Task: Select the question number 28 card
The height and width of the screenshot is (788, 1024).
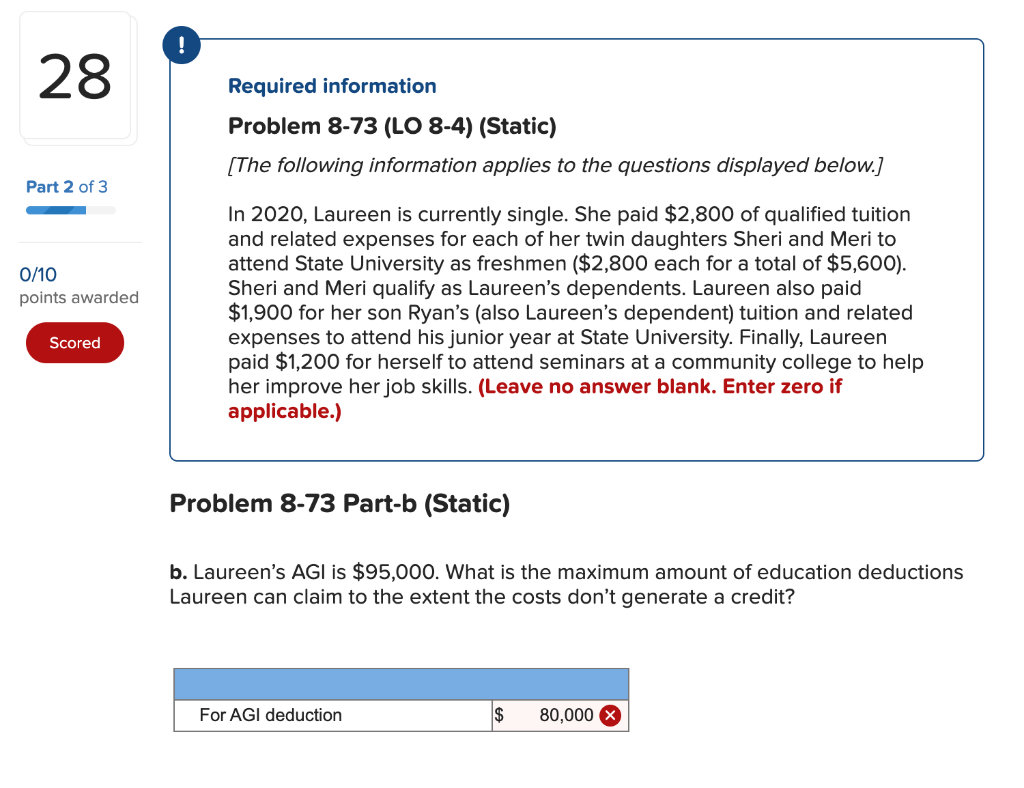Action: [76, 75]
